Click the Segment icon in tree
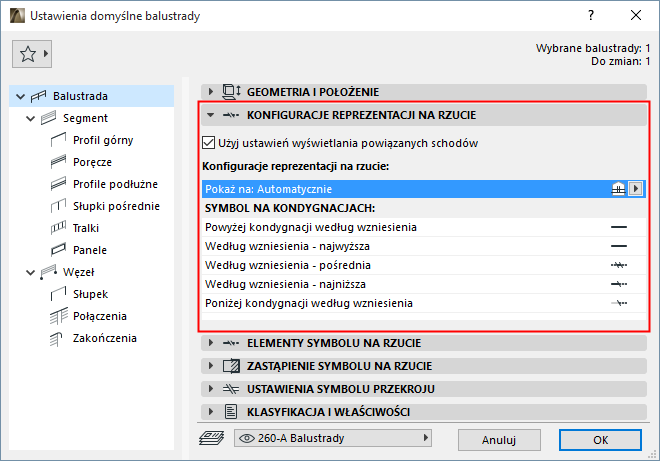Screen dimensions: 660x461 pos(48,118)
